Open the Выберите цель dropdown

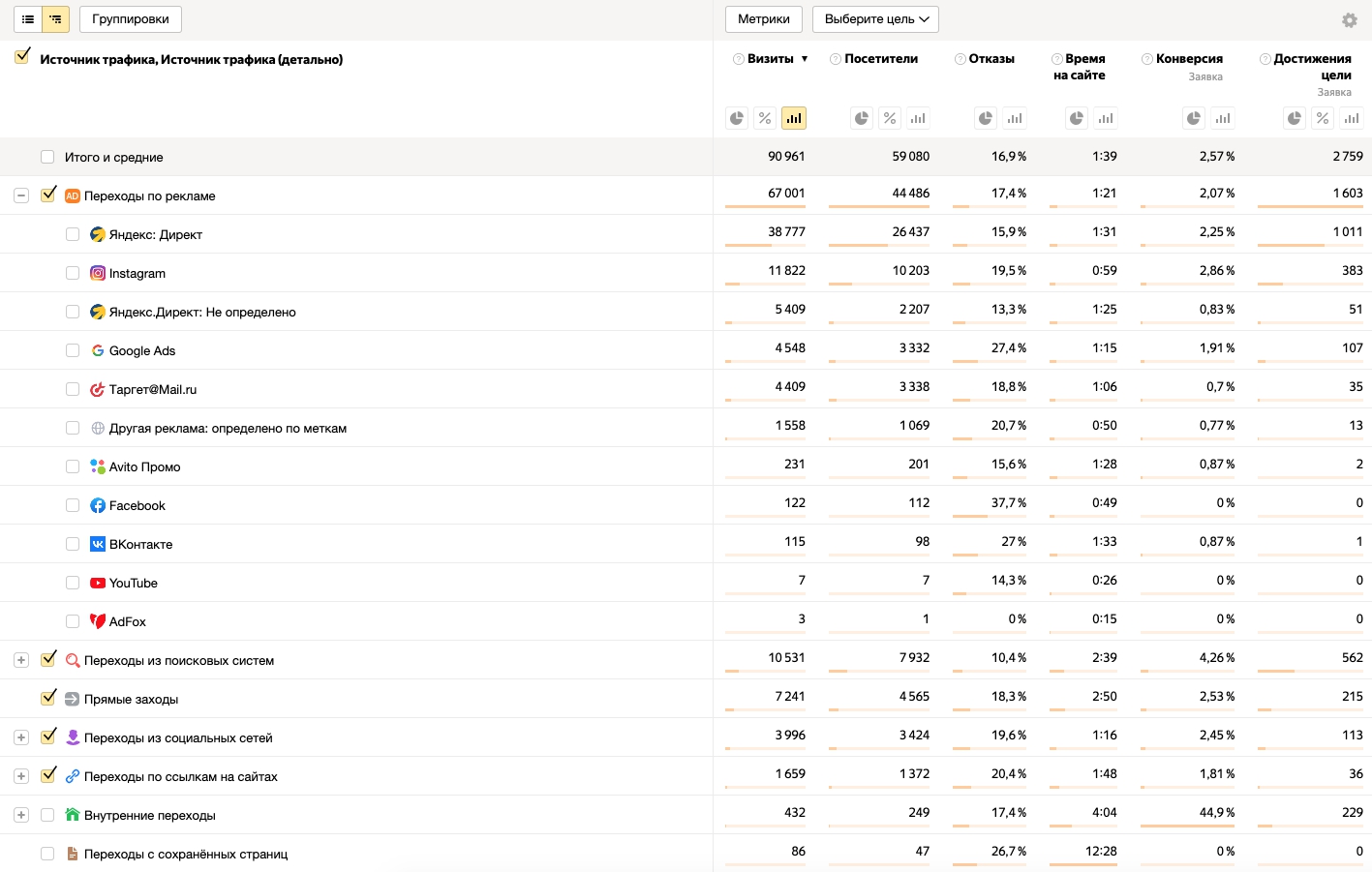(x=875, y=19)
